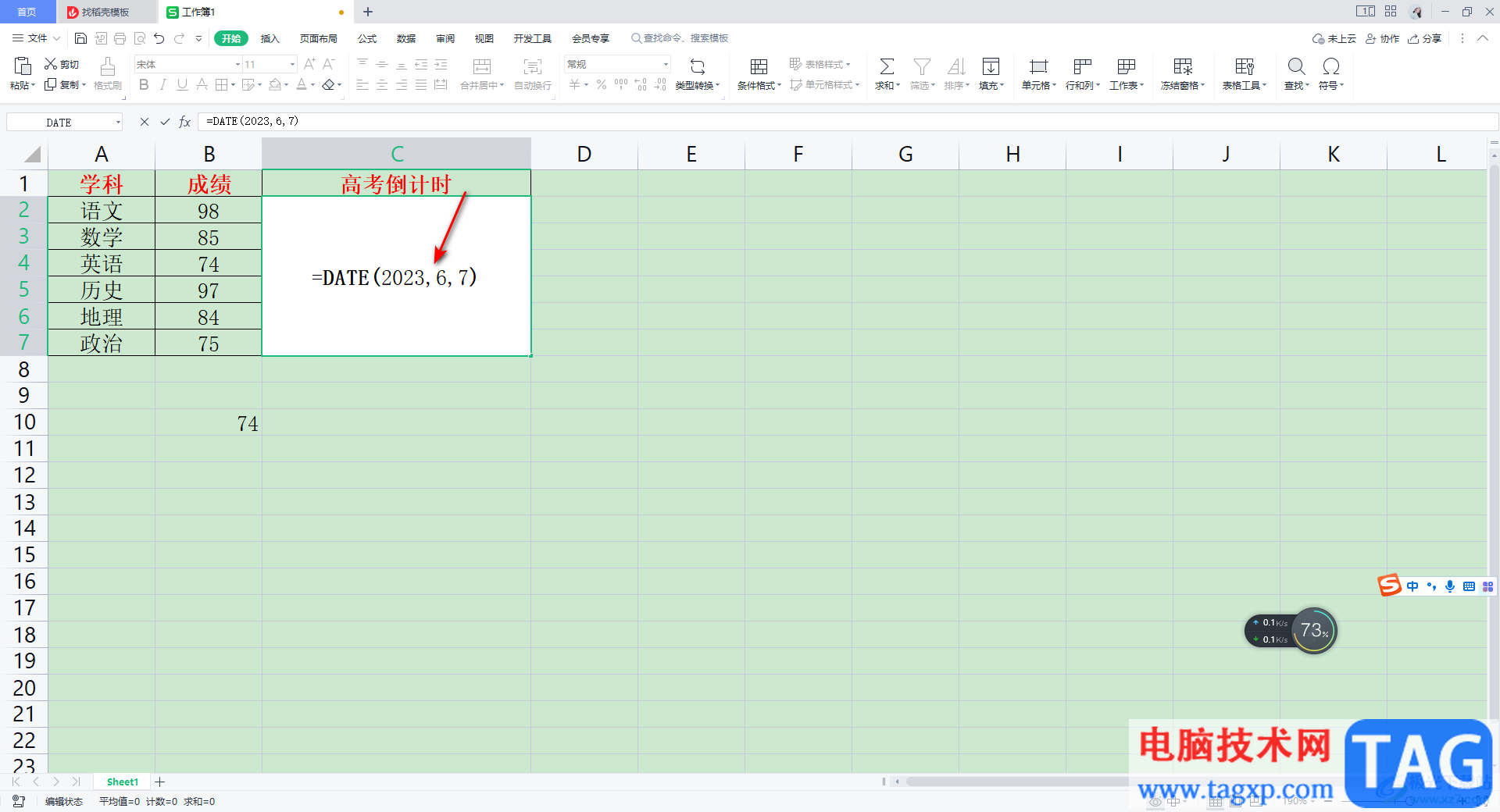Screen dimensions: 1500x812
Task: Cut selection with 剪切
Action: (x=62, y=64)
